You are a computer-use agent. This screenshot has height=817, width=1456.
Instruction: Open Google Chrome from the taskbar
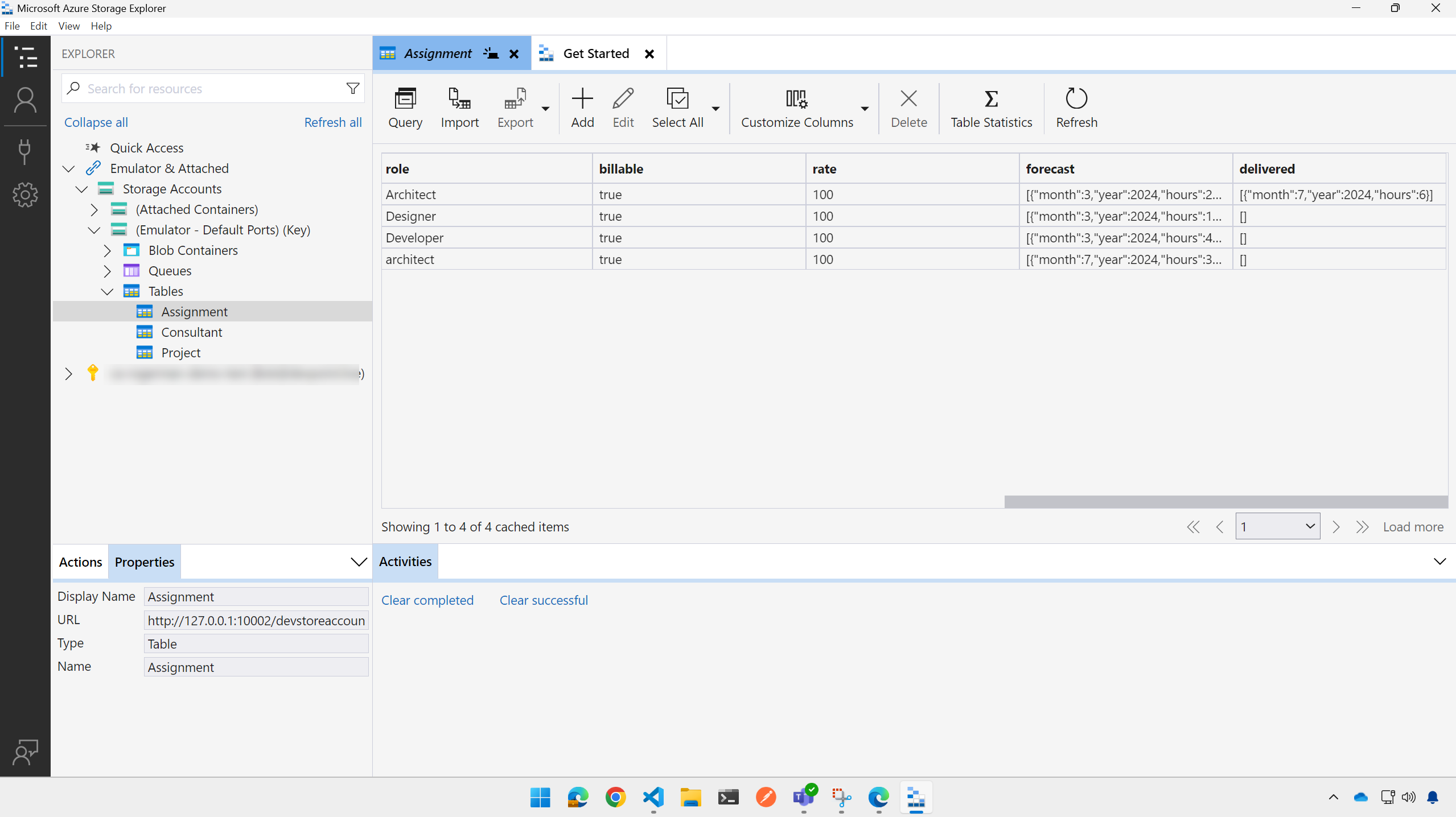[x=615, y=797]
